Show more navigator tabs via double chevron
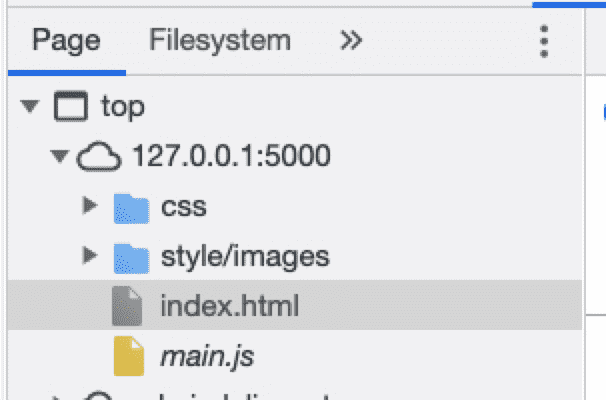The image size is (606, 400). (x=351, y=40)
